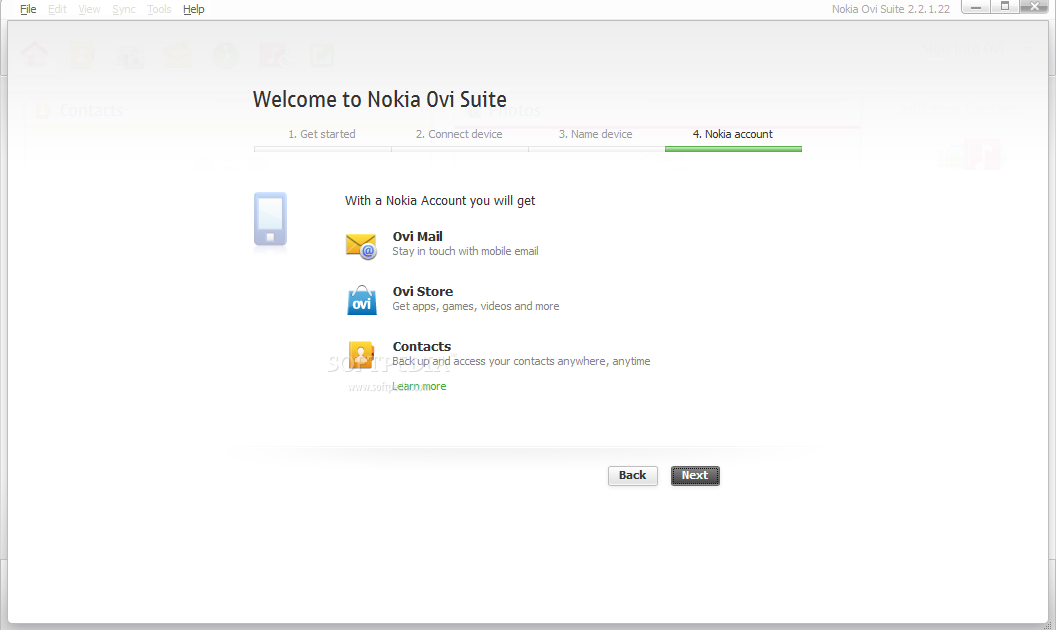Open the Tools menu
The width and height of the screenshot is (1056, 630).
coord(159,9)
